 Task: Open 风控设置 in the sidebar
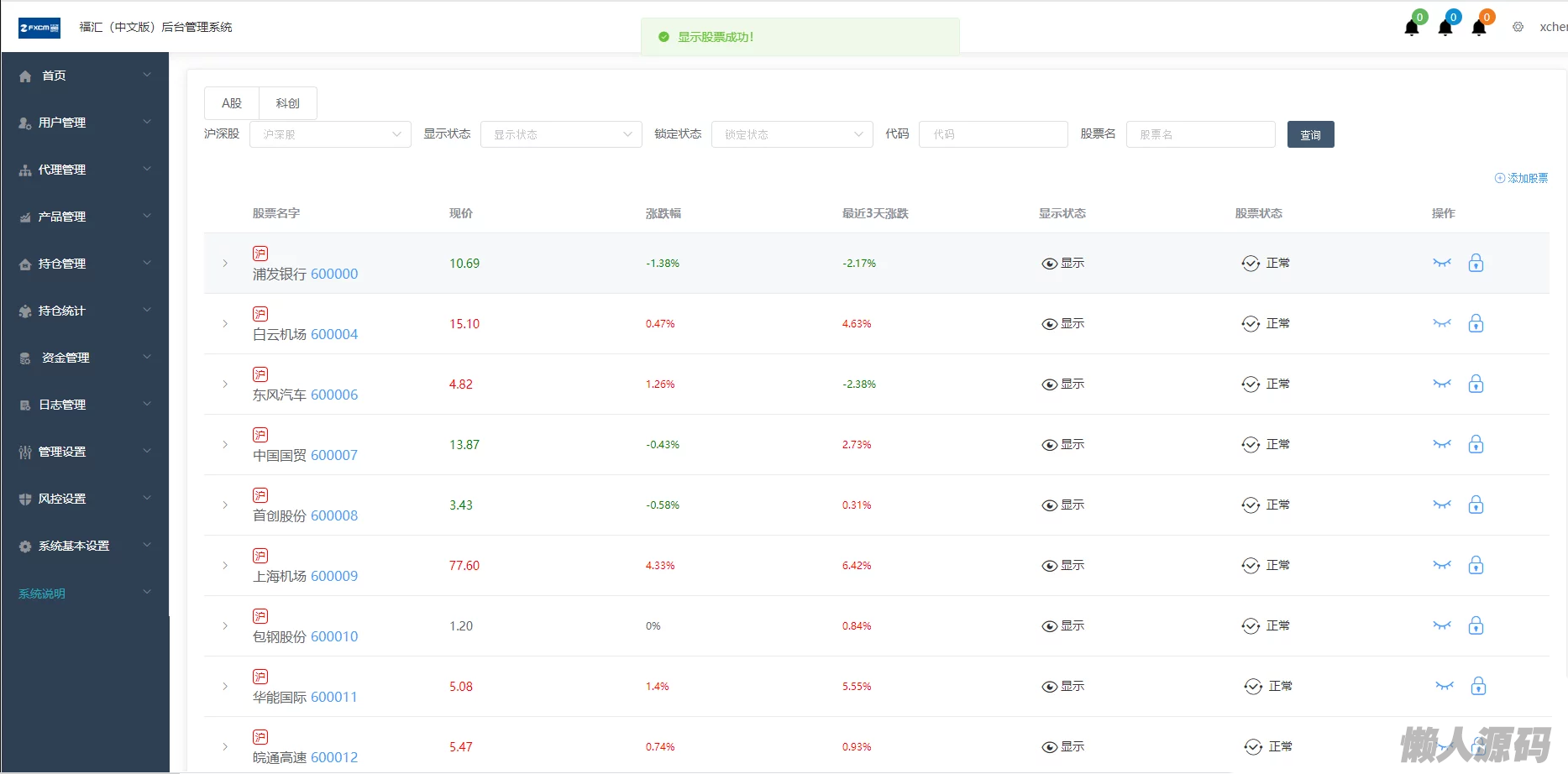coord(84,499)
